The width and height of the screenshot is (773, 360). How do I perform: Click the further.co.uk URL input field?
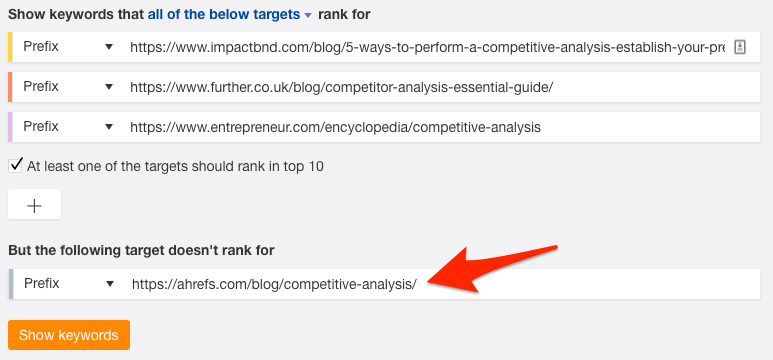click(x=442, y=87)
